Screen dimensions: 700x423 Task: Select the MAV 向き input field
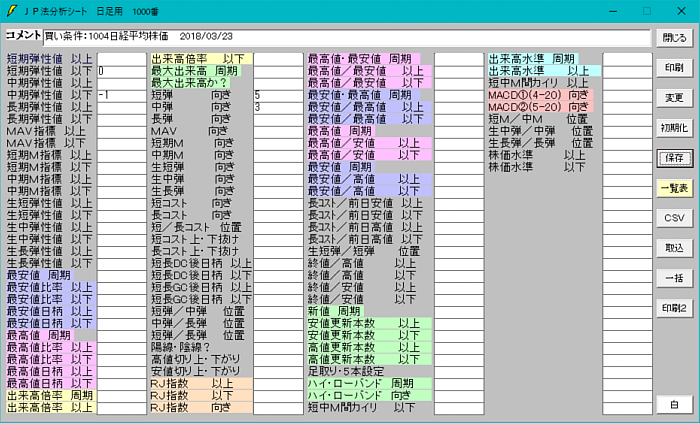click(x=279, y=132)
